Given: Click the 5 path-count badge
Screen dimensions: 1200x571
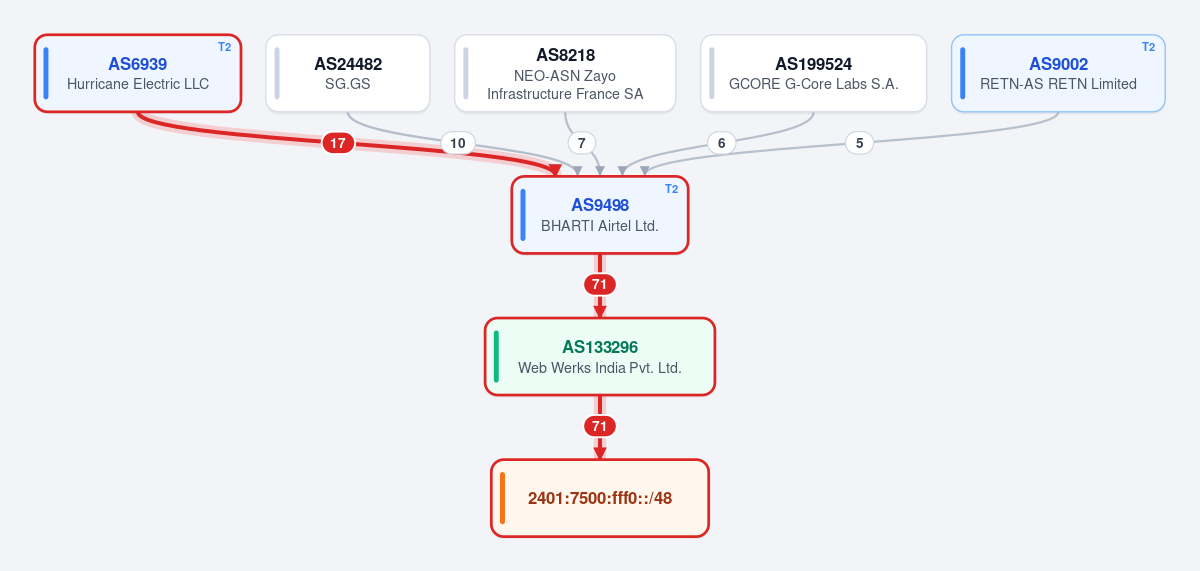Looking at the screenshot, I should tap(859, 143).
